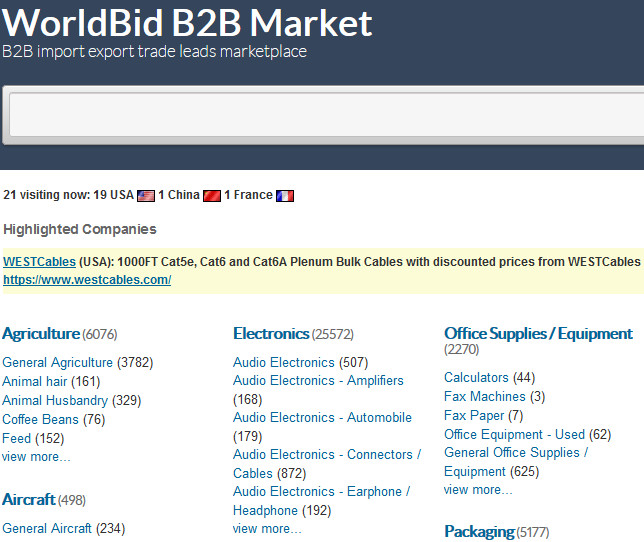Click the USA flag icon
This screenshot has height=542, width=644.
coord(146,196)
